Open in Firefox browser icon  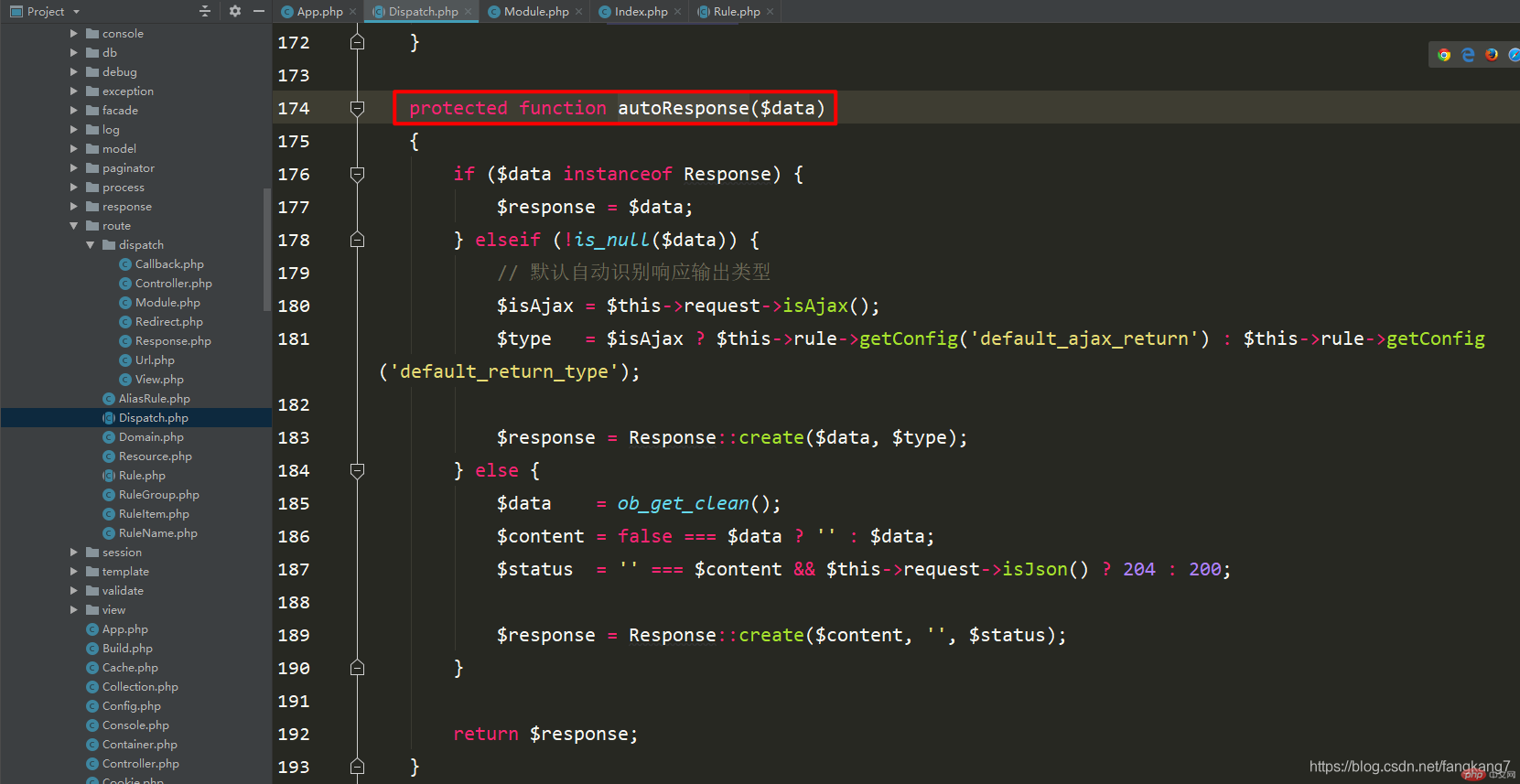click(1492, 55)
